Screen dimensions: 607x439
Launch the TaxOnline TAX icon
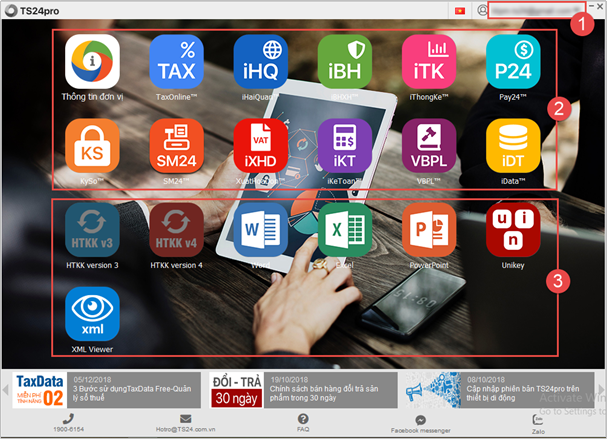click(177, 61)
